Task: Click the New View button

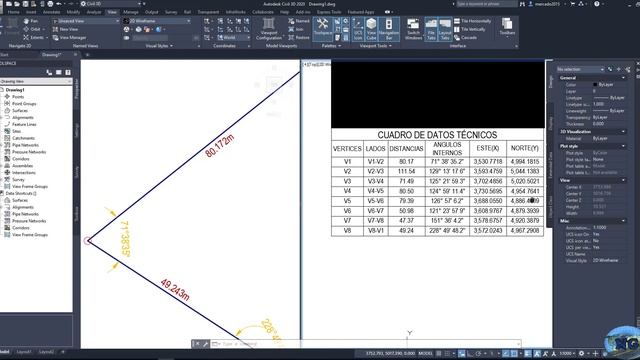Action: click(66, 29)
